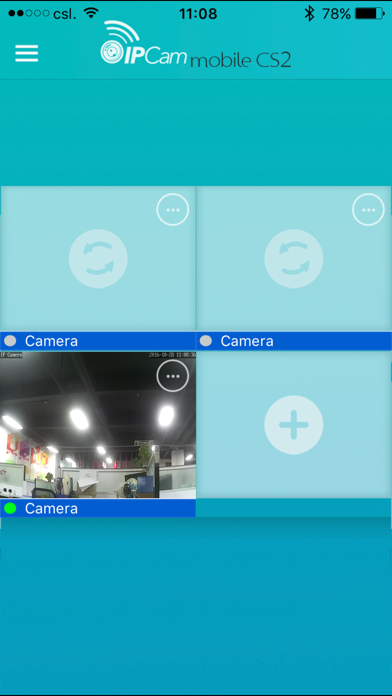Open options for the second offline camera
This screenshot has height=696, width=392.
point(368,210)
